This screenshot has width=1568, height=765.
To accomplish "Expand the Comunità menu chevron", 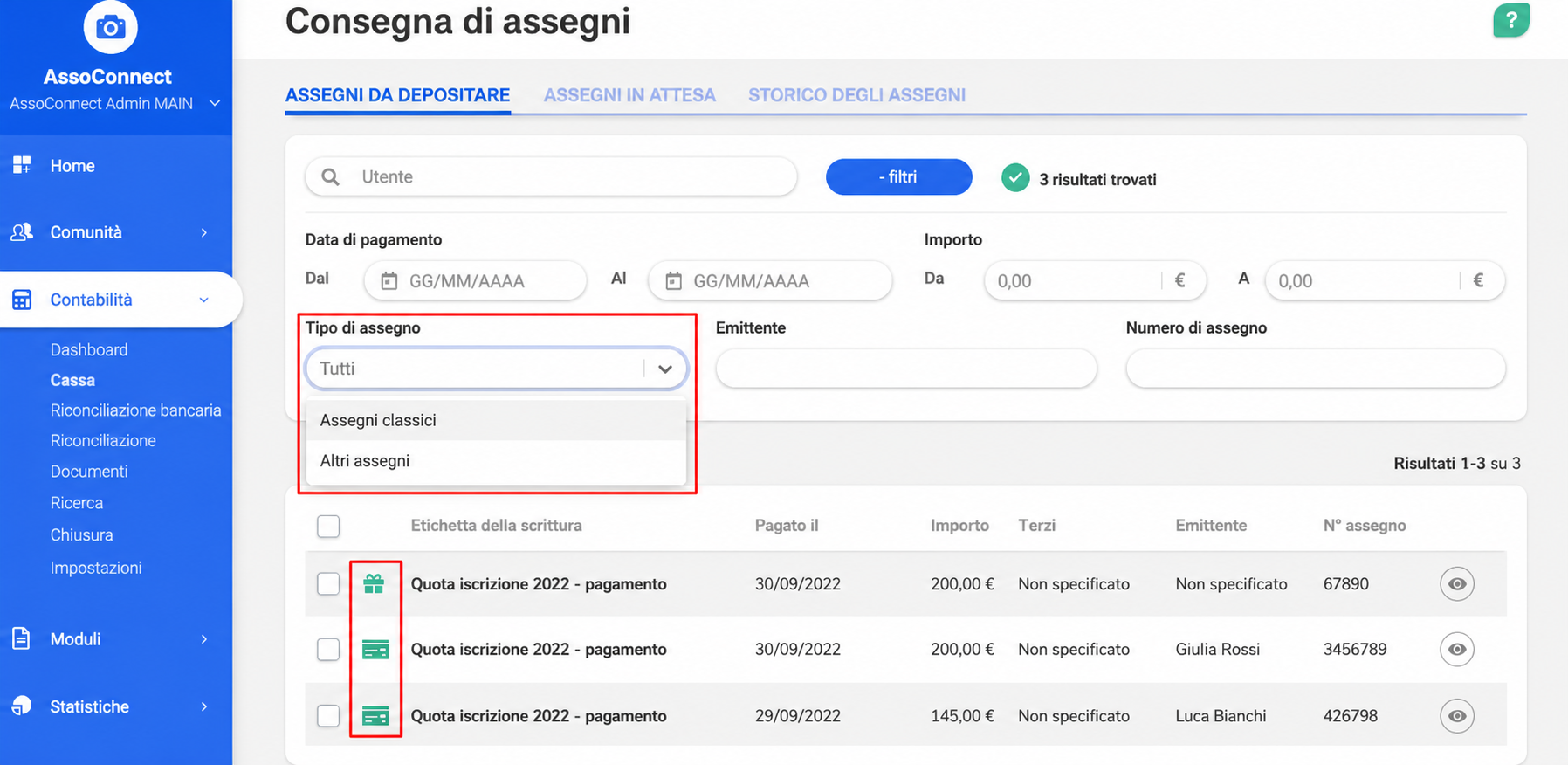I will coord(204,232).
